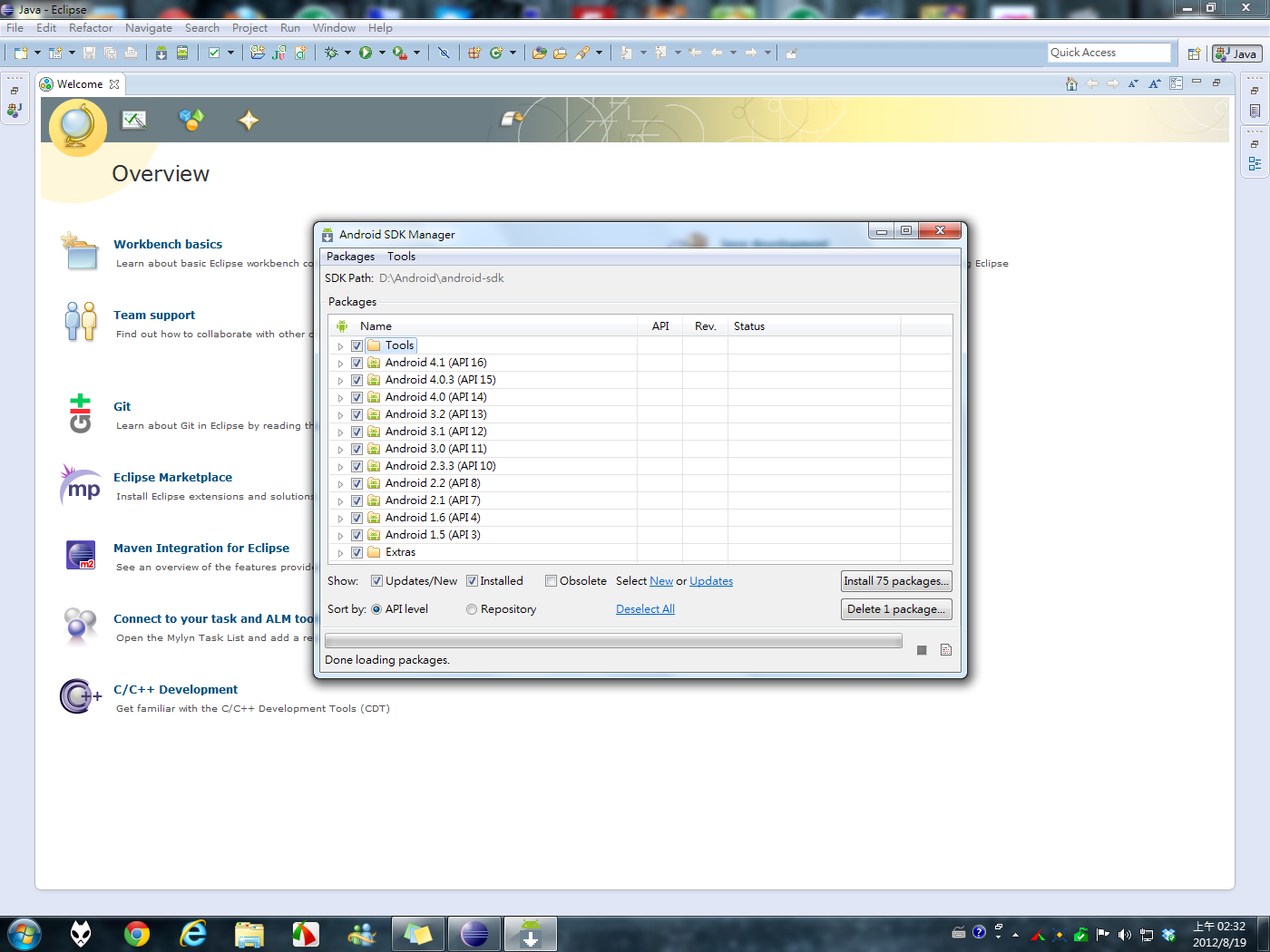Expand the Tools tree node
This screenshot has height=952, width=1270.
click(340, 346)
